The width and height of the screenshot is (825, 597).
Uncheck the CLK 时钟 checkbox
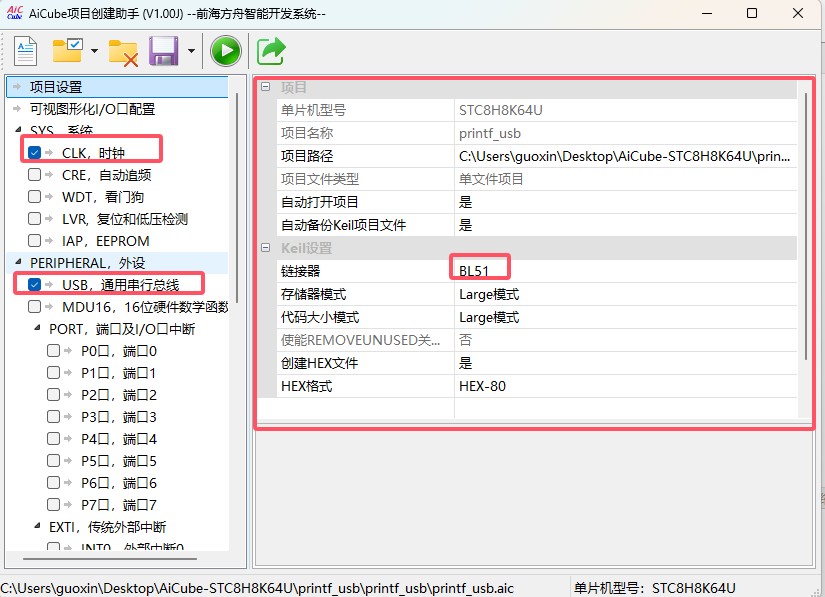click(34, 153)
